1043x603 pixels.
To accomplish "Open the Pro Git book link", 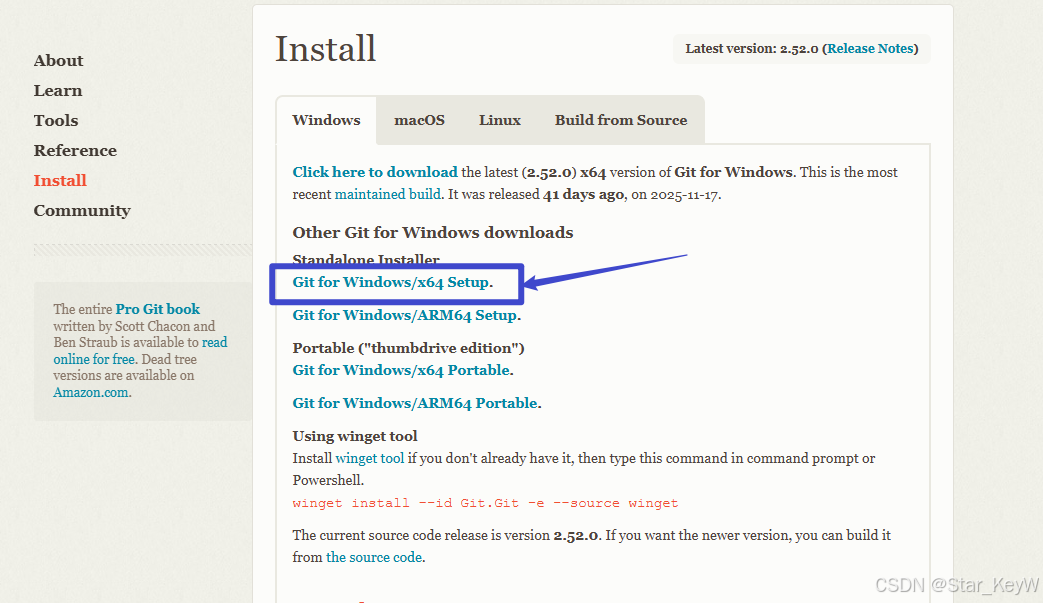I will tap(158, 309).
